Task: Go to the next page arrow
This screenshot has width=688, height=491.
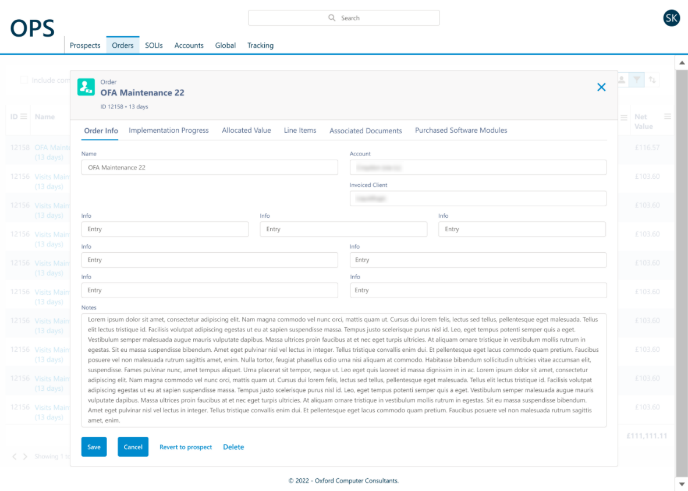Action: 25,456
